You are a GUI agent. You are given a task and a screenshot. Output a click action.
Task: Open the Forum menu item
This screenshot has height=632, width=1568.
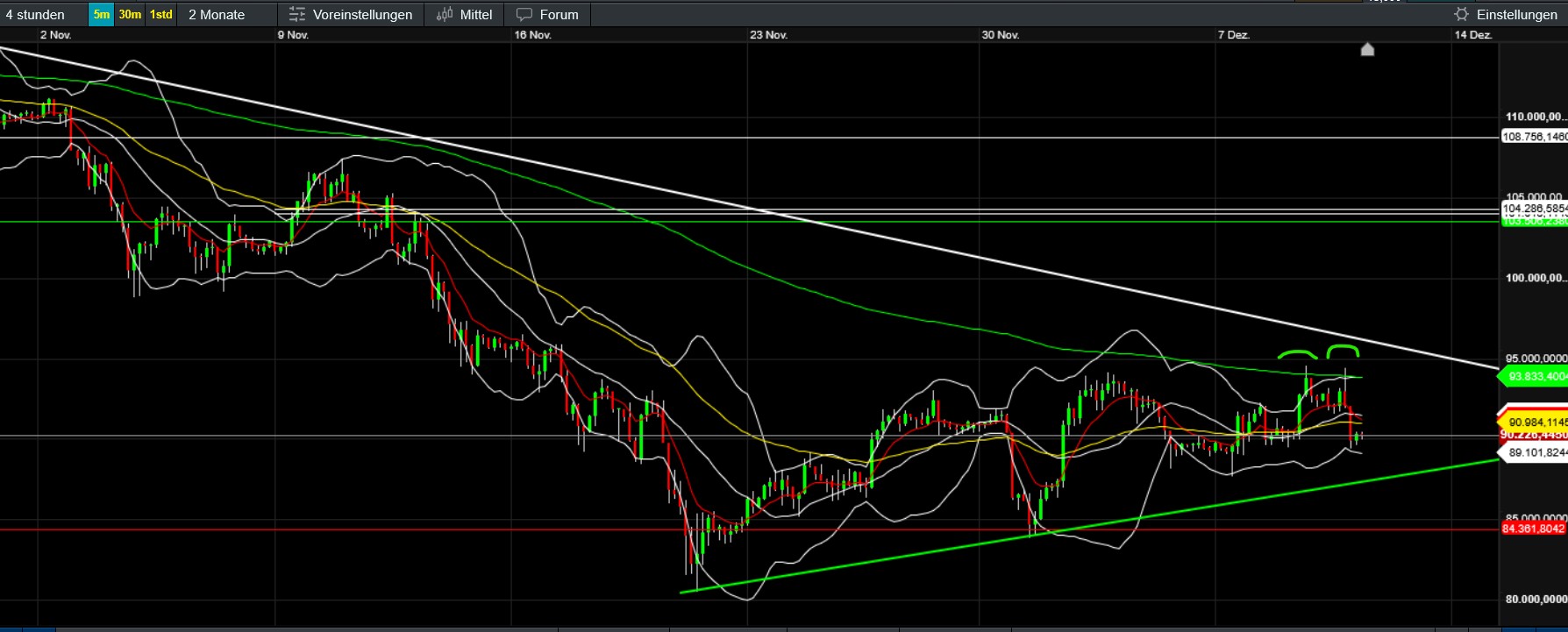coord(559,15)
